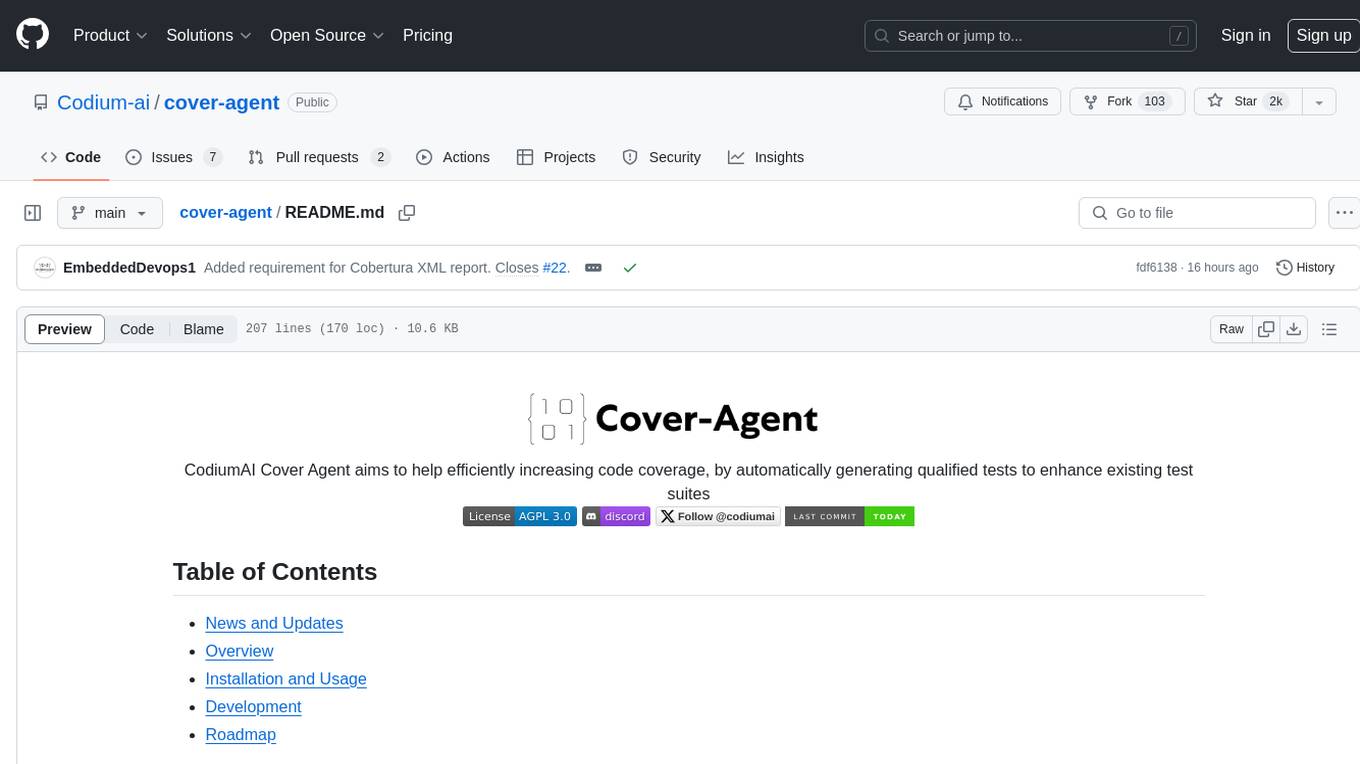Select the Preview view toggle

[x=64, y=329]
